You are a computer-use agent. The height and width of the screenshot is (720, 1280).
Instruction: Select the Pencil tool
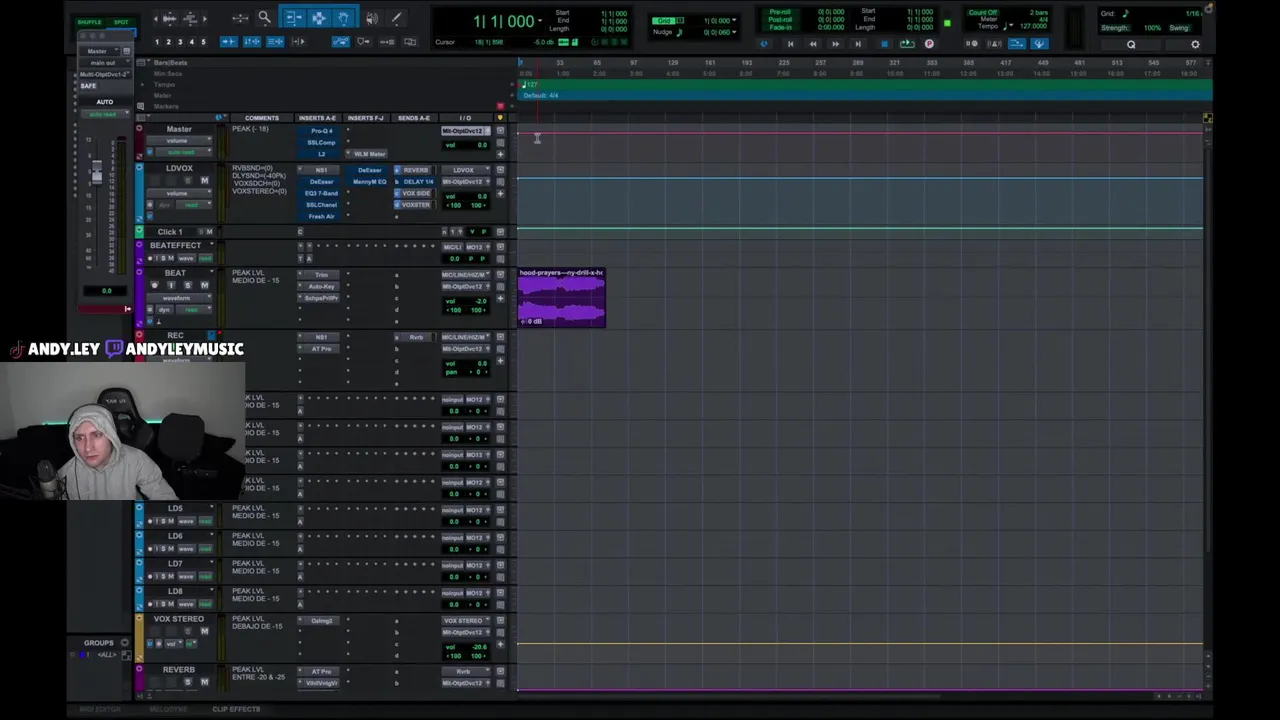click(396, 18)
